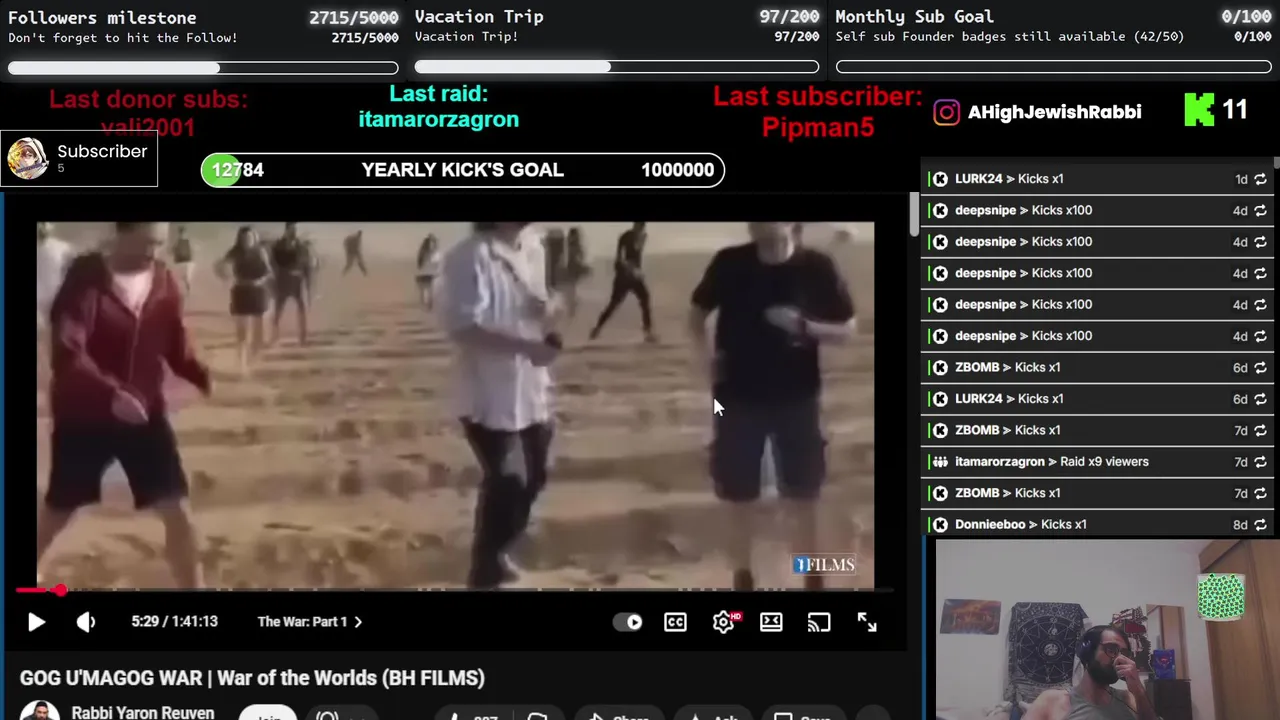Click Kick icon beside LURK24 1d row
The width and height of the screenshot is (1280, 720).
coord(940,179)
